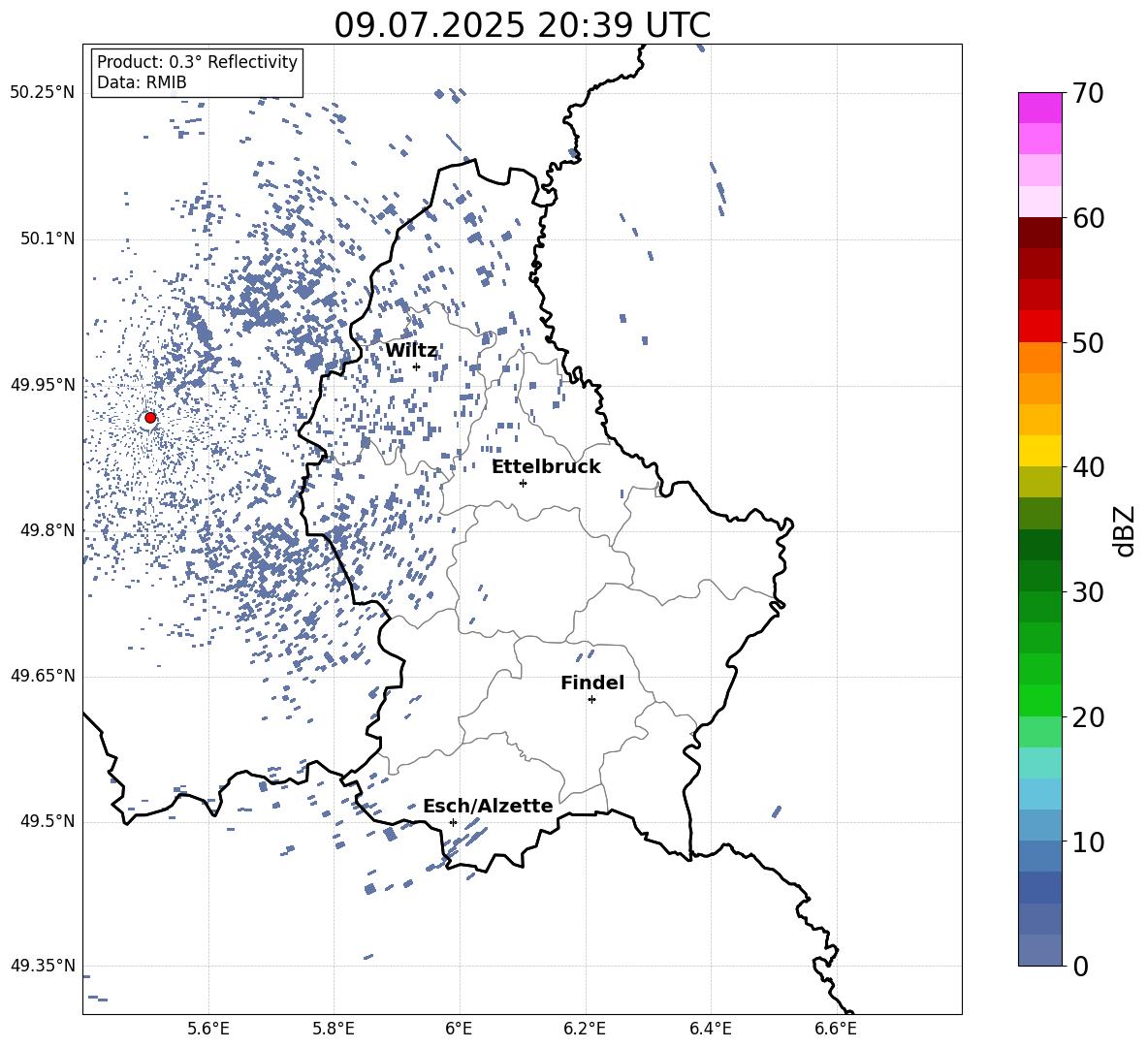
Task: Click the 49.65°N latitude label
Action: (x=43, y=676)
